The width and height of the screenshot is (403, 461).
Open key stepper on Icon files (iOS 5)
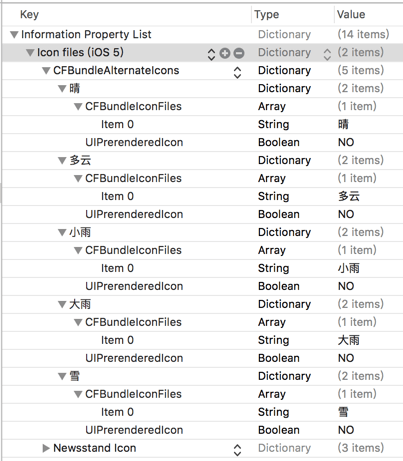click(x=211, y=54)
